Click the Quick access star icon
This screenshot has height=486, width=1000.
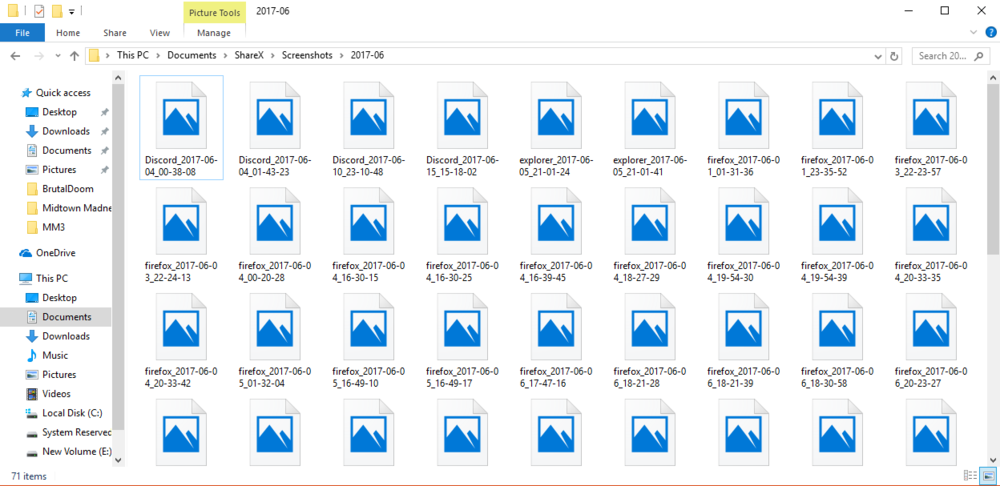click(x=26, y=92)
